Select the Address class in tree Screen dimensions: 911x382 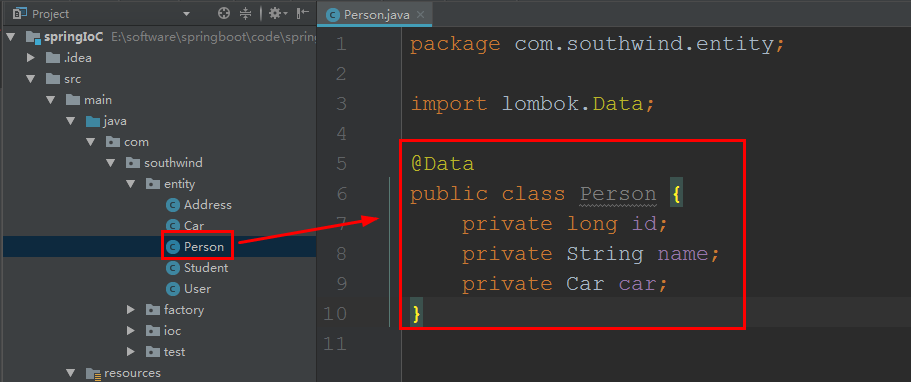(207, 205)
